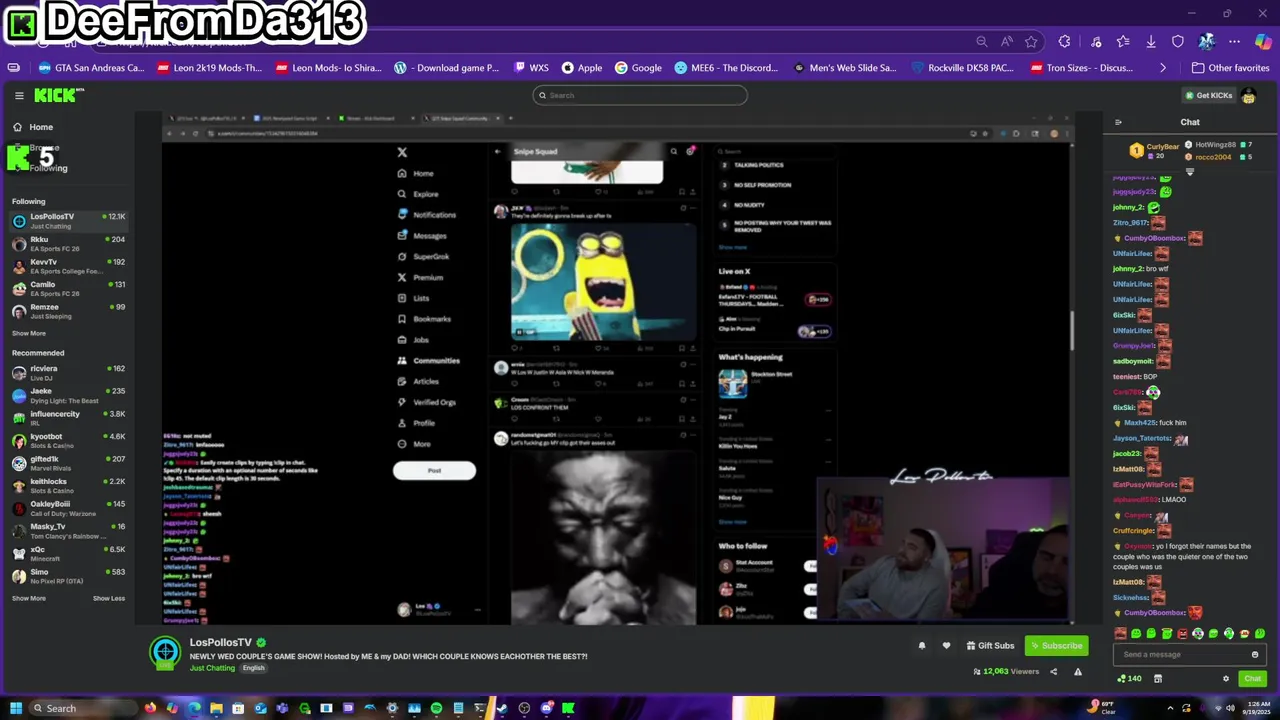Open xQc recommended channel
1280x720 pixels.
(x=68, y=553)
